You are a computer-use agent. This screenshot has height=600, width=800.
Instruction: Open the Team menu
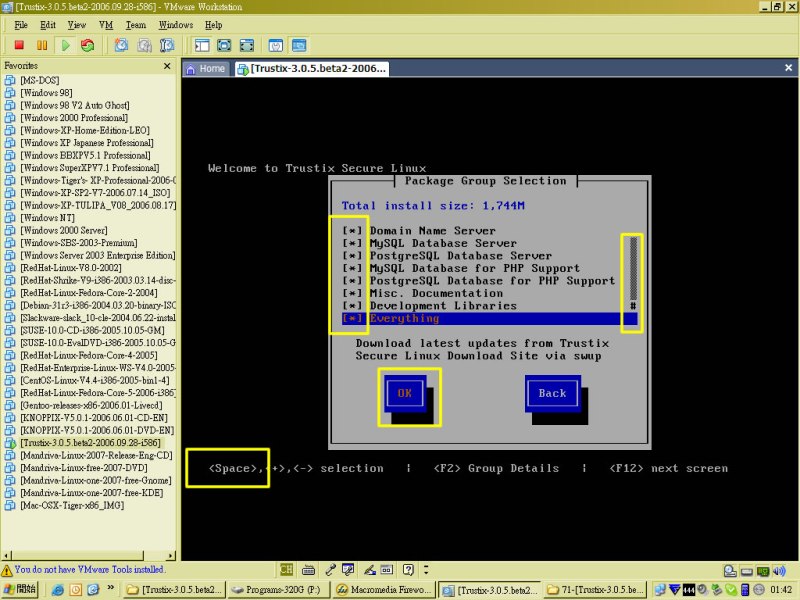[136, 25]
